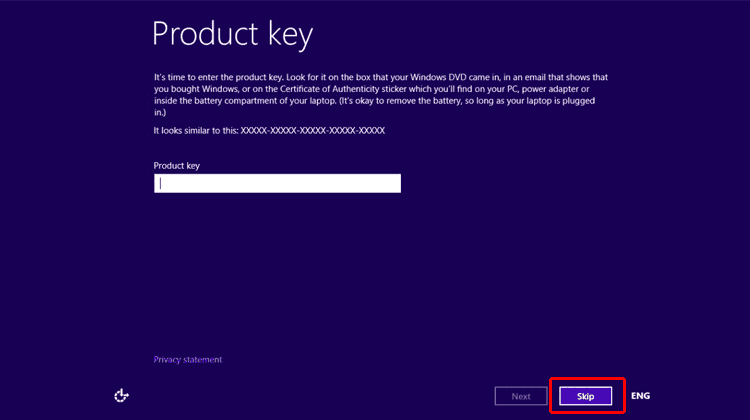Click the Skip button

pos(585,396)
